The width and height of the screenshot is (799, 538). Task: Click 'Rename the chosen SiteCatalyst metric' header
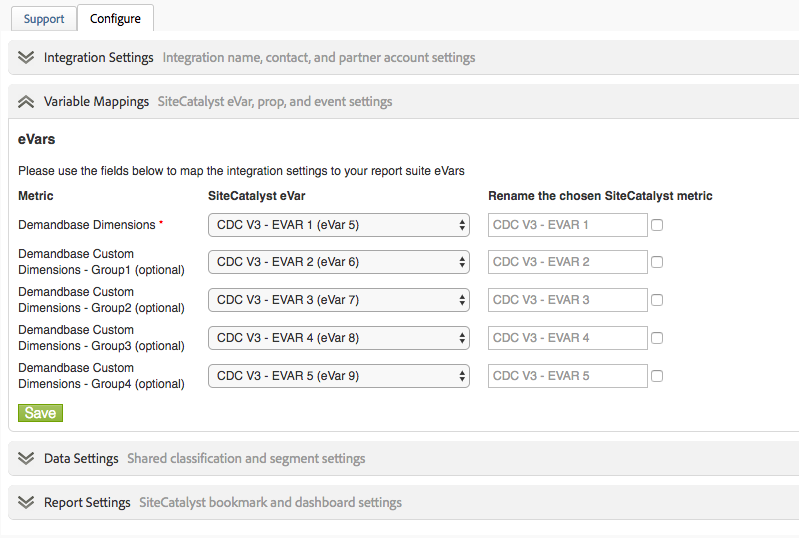pyautogui.click(x=600, y=196)
